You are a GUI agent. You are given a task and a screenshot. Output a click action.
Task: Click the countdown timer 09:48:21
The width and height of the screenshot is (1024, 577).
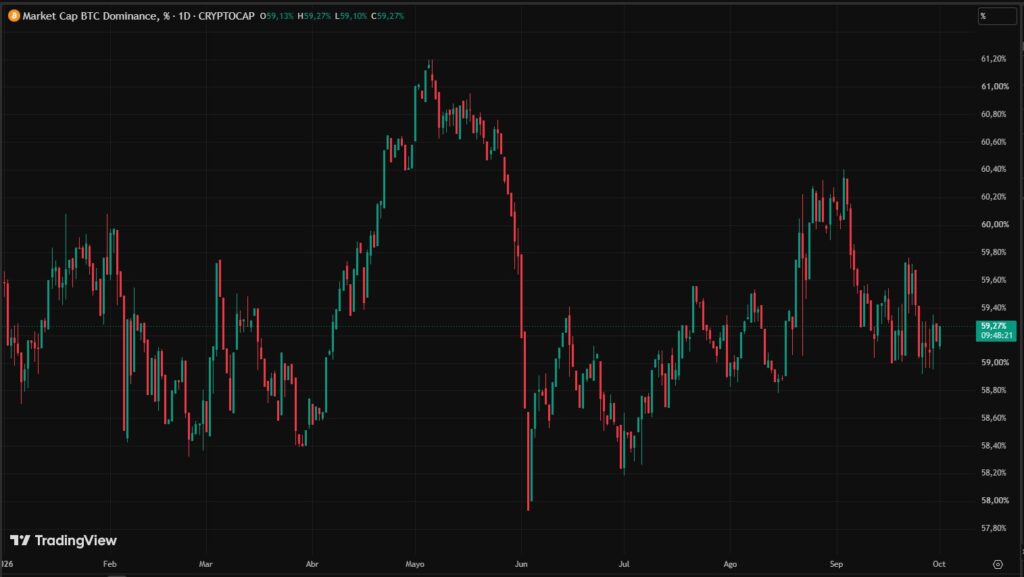tap(996, 335)
